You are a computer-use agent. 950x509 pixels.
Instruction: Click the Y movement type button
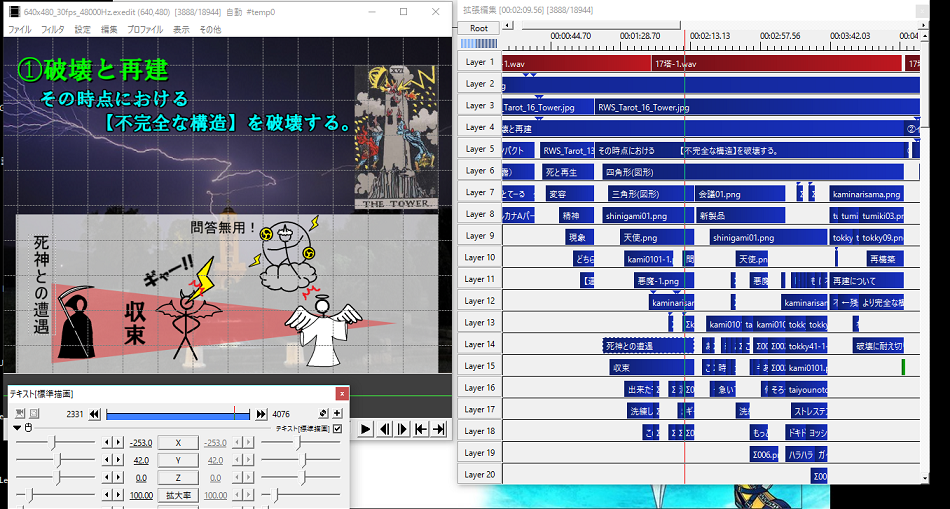[x=178, y=460]
